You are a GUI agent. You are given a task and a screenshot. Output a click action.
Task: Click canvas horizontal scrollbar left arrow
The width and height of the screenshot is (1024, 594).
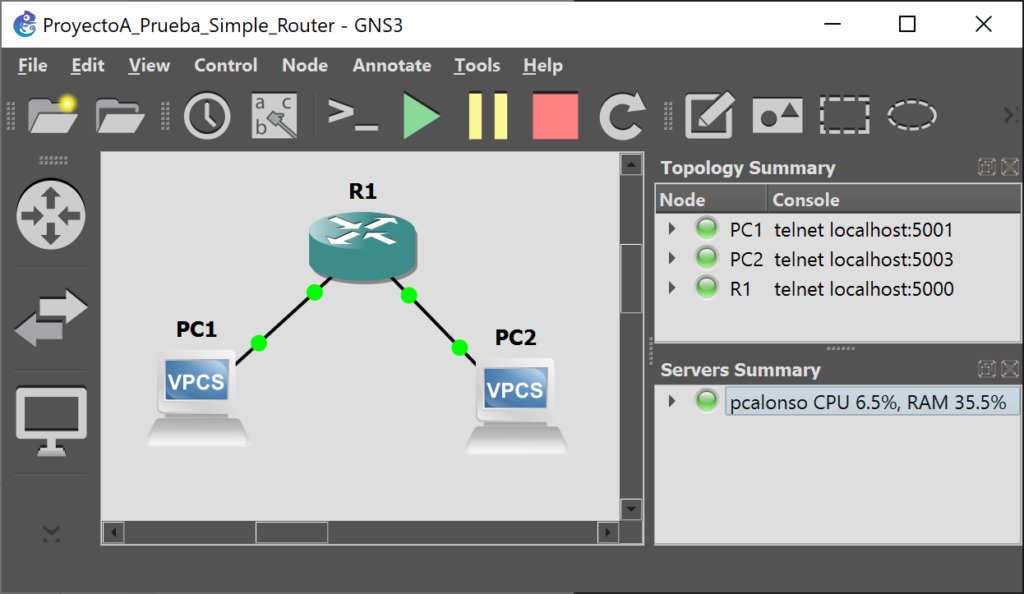114,533
